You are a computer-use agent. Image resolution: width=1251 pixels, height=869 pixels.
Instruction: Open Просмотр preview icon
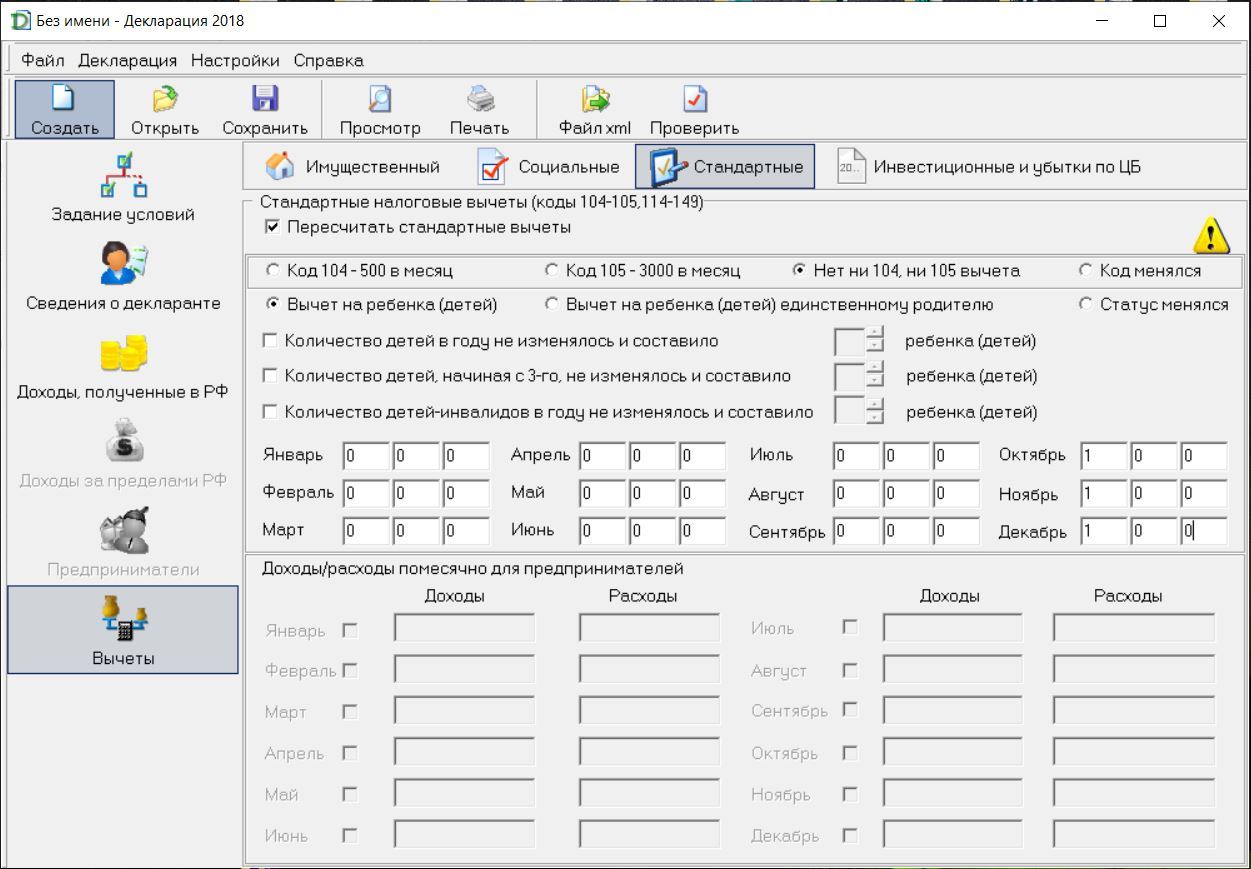(x=380, y=109)
